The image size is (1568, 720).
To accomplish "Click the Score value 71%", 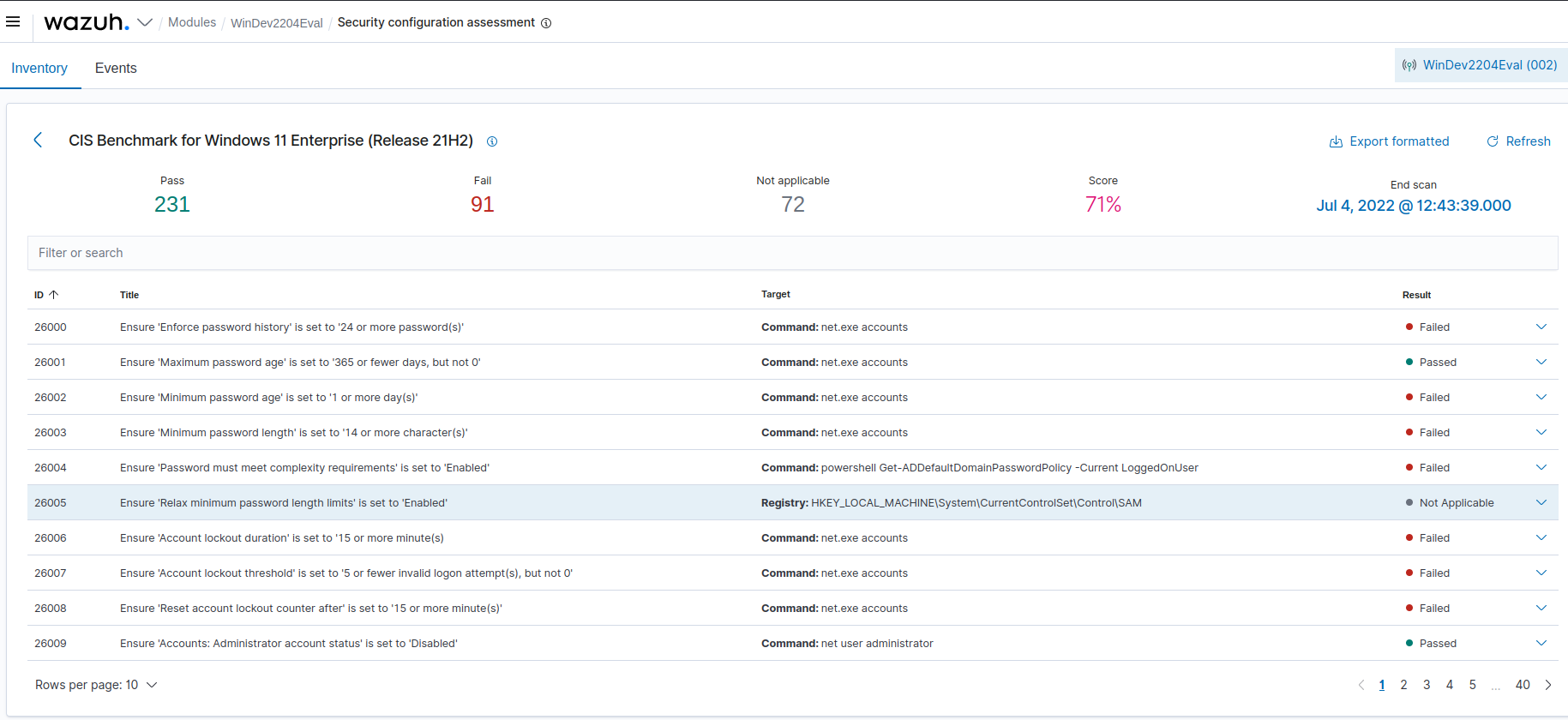I will pyautogui.click(x=1103, y=204).
